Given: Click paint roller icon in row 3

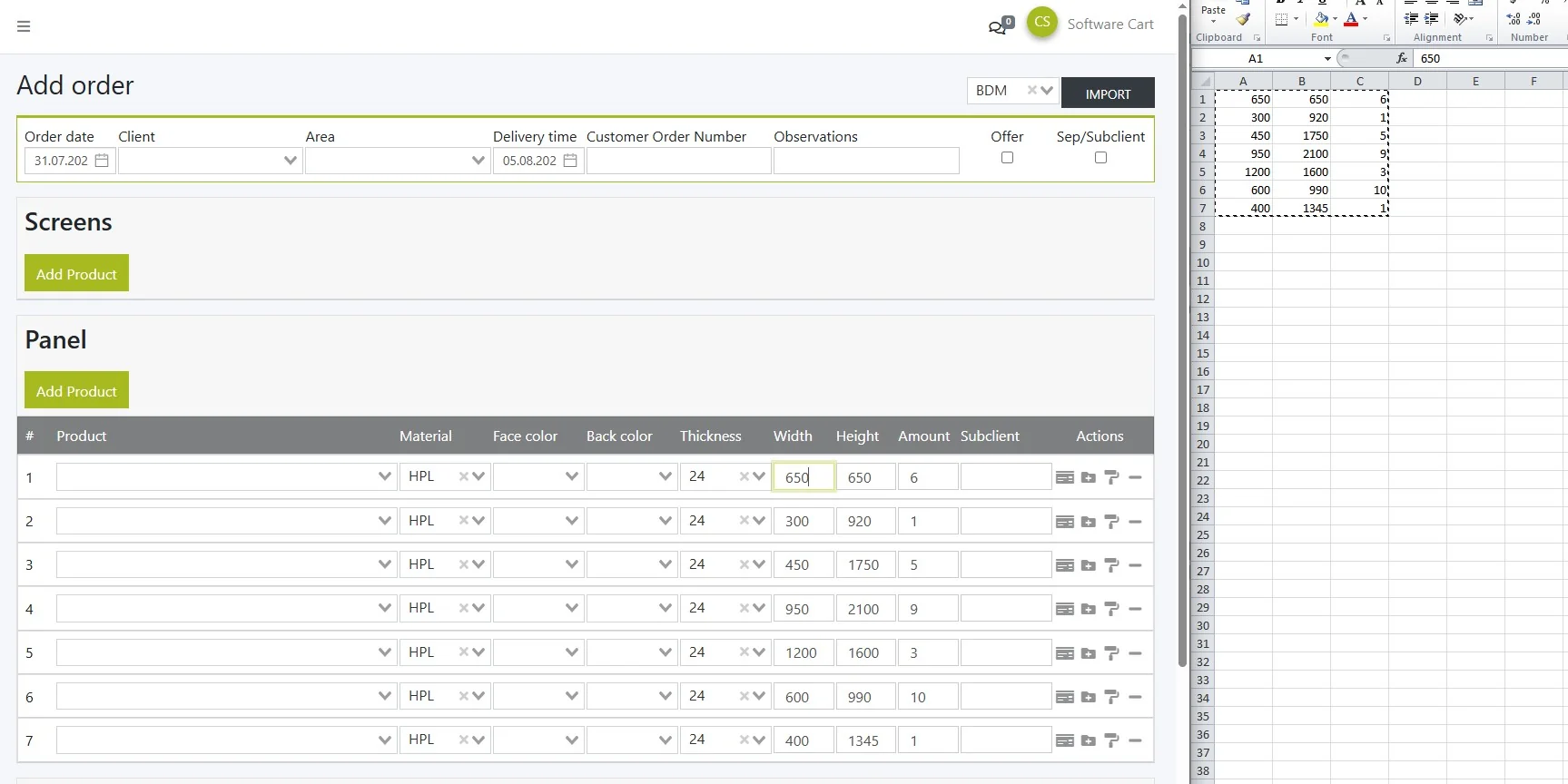Looking at the screenshot, I should [x=1111, y=565].
